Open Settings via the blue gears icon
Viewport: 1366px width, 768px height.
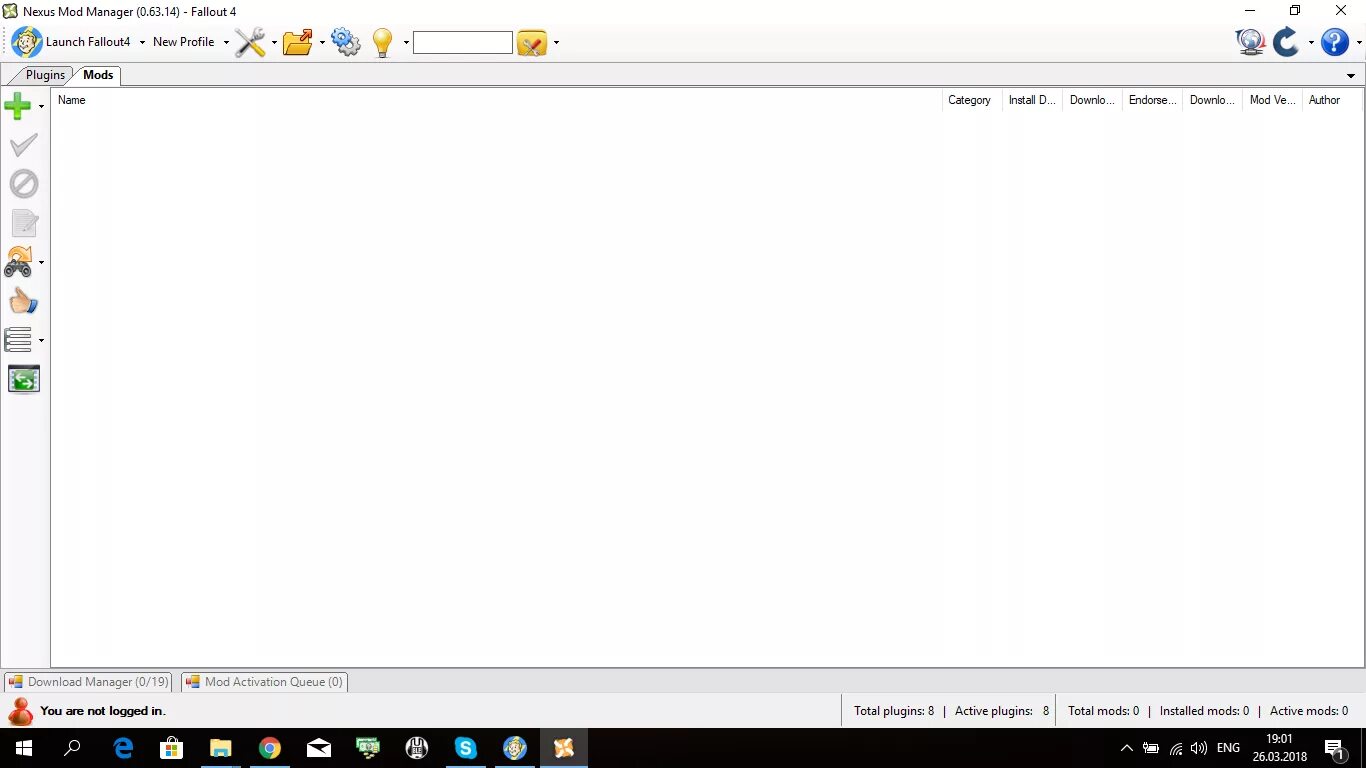tap(346, 42)
